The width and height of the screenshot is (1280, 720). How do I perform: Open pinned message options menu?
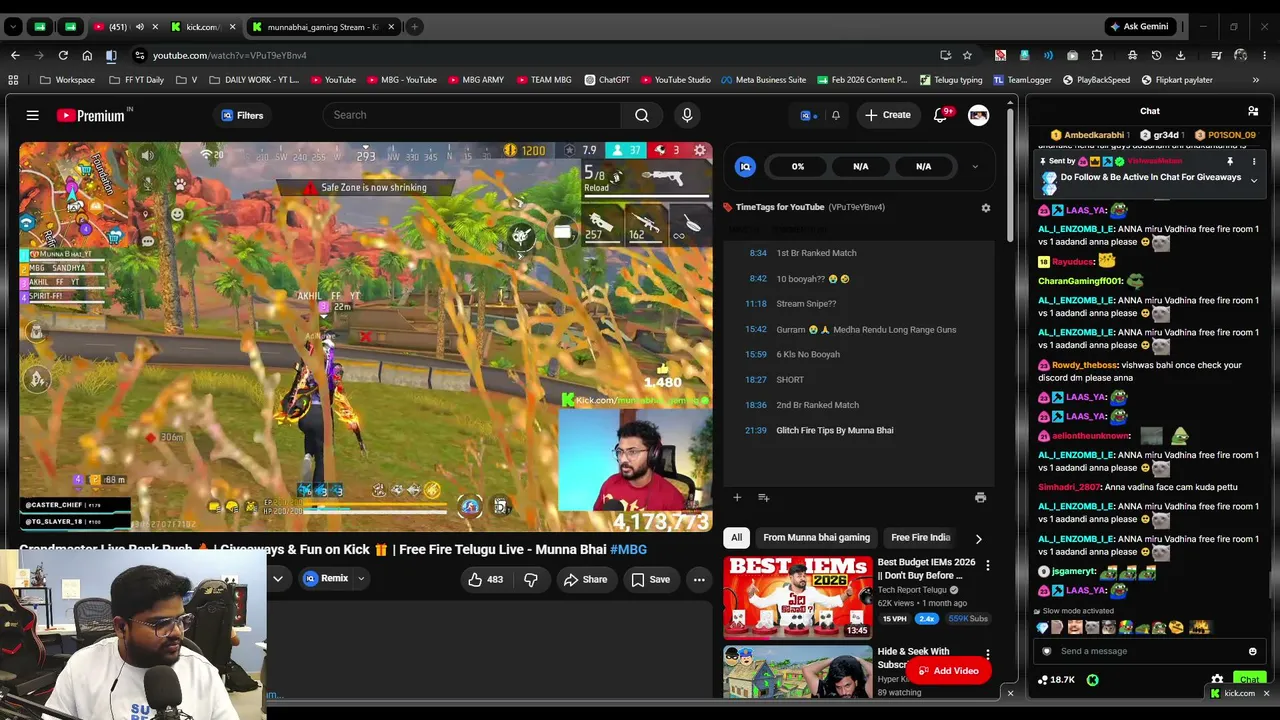click(x=1254, y=161)
